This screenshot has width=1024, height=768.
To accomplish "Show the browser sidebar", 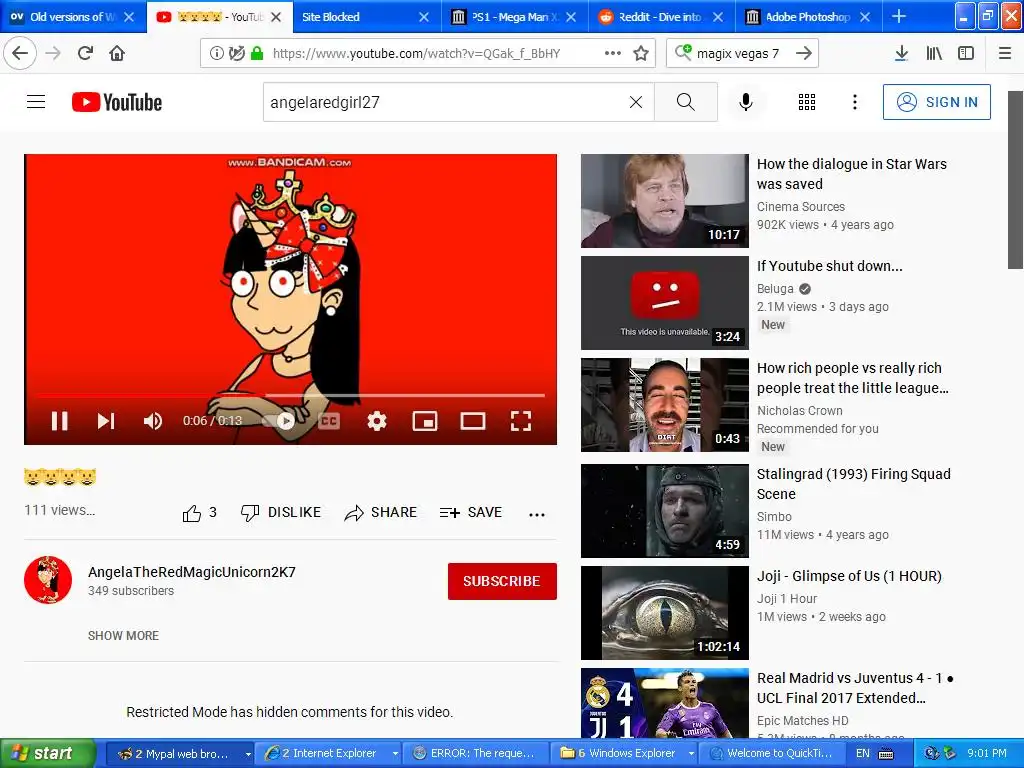I will (966, 53).
